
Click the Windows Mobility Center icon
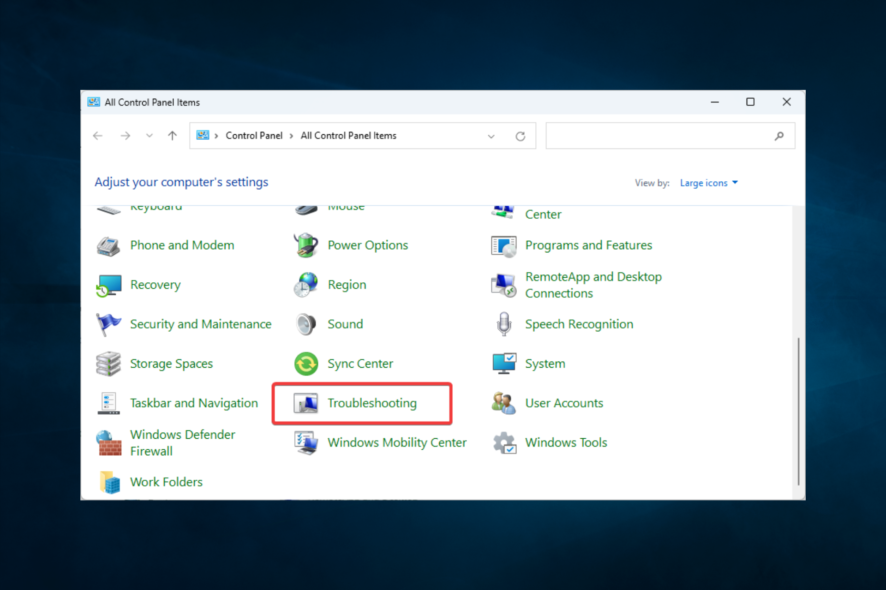(306, 443)
